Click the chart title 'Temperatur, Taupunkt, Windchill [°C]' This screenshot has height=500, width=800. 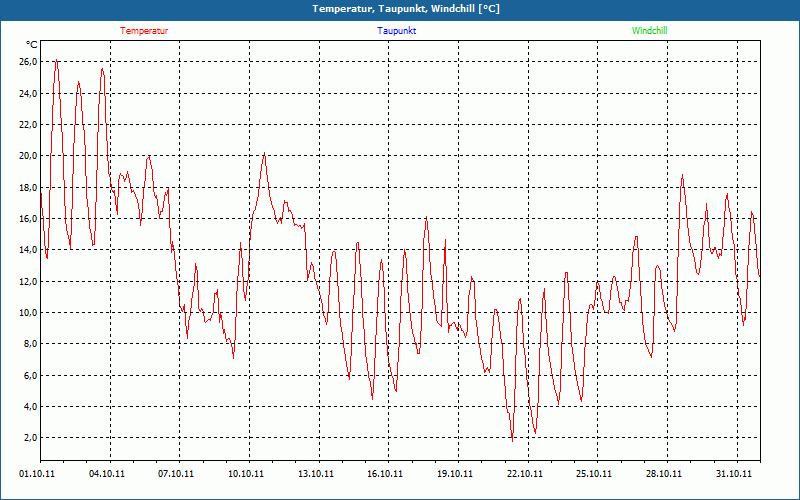click(406, 9)
